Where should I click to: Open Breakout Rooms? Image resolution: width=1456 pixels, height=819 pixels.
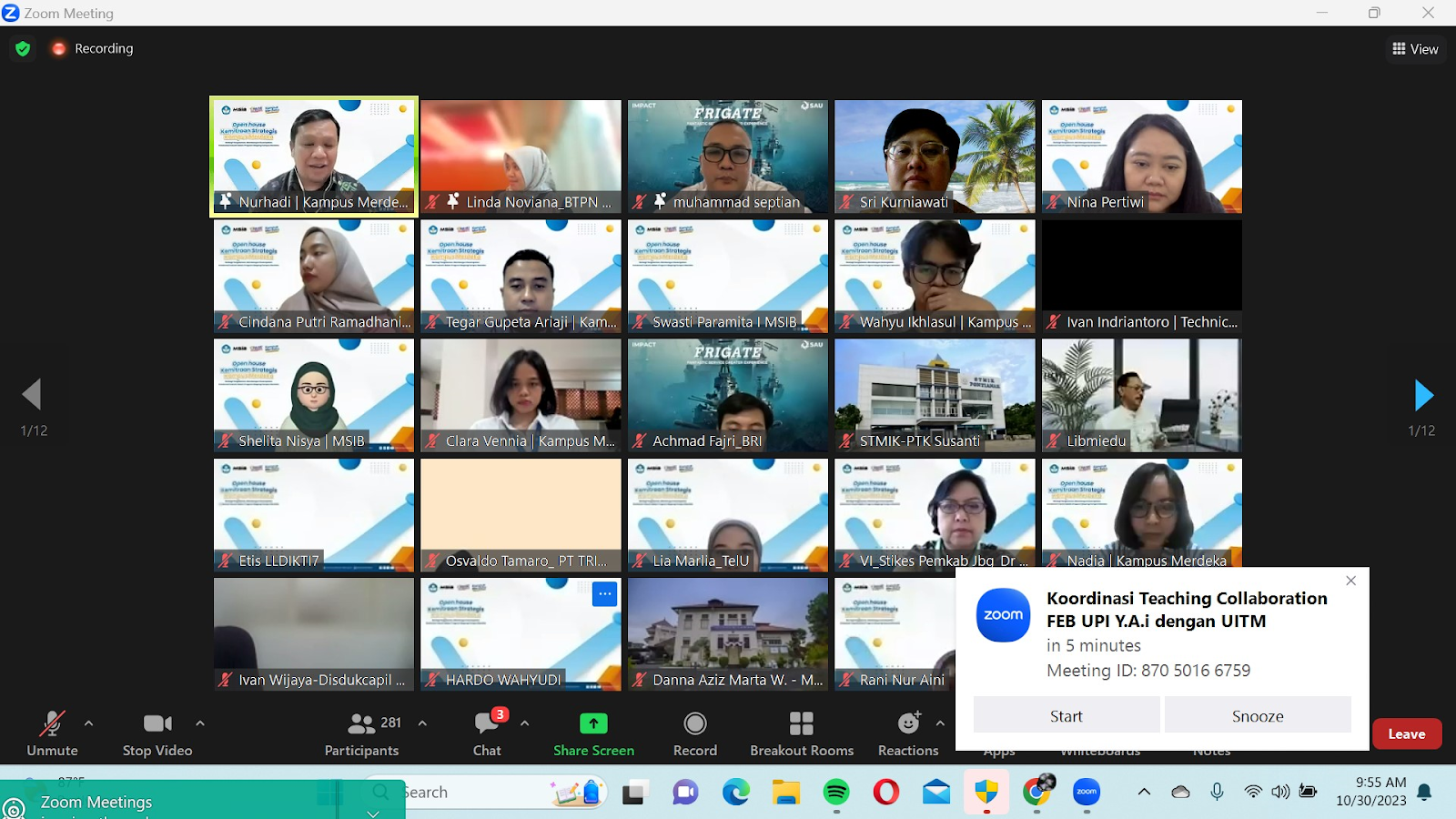click(x=802, y=733)
